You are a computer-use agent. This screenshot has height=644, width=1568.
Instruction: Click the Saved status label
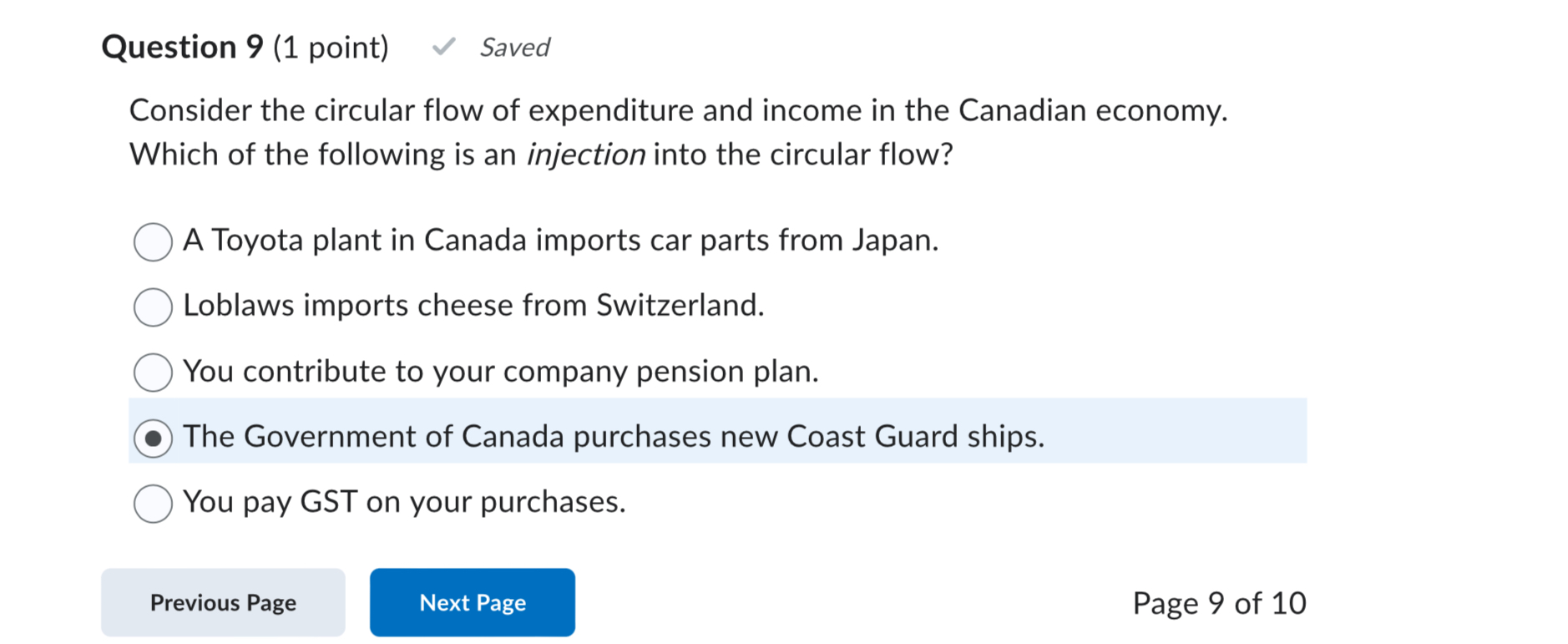pos(514,48)
